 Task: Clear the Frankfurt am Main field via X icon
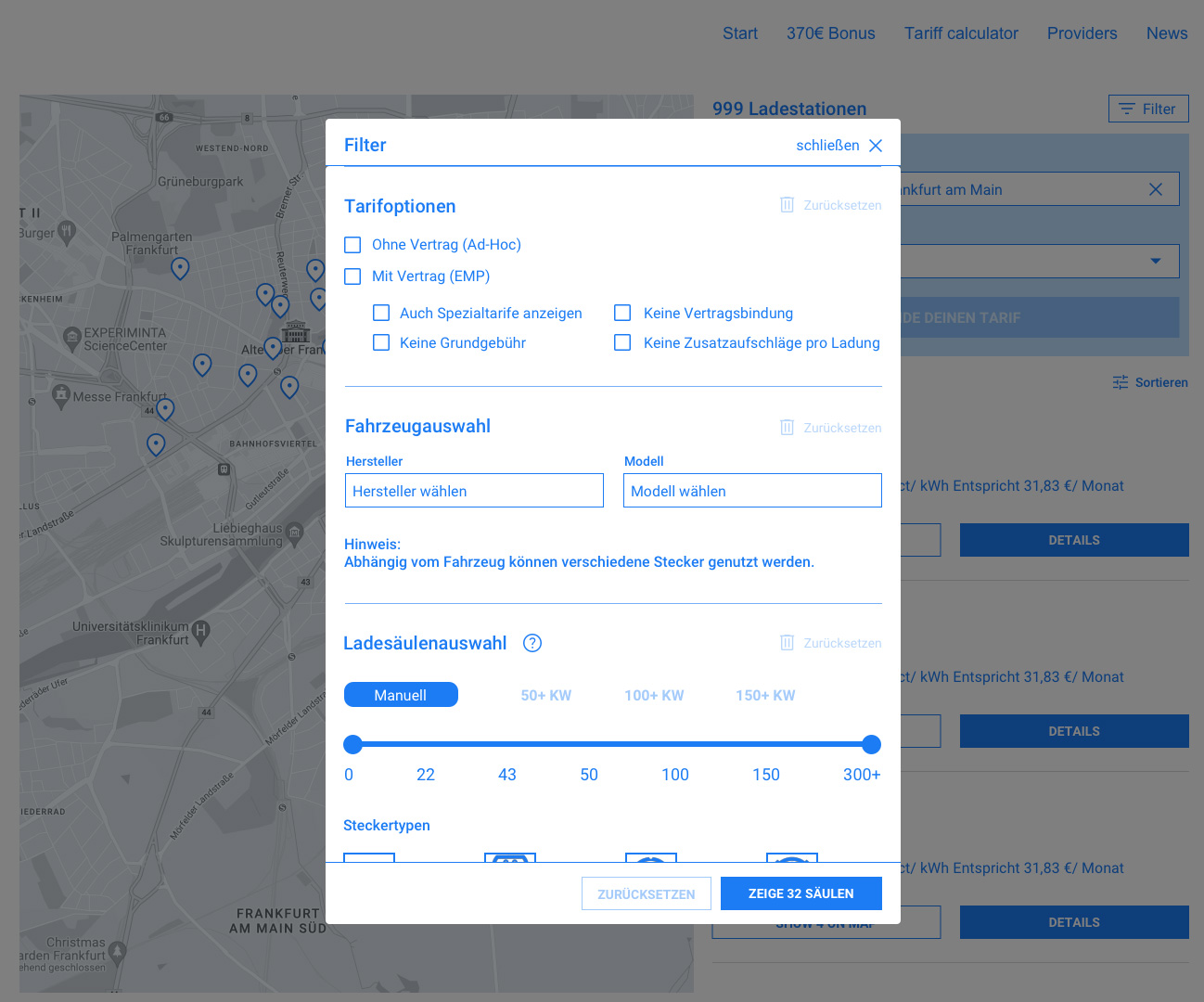click(1156, 188)
